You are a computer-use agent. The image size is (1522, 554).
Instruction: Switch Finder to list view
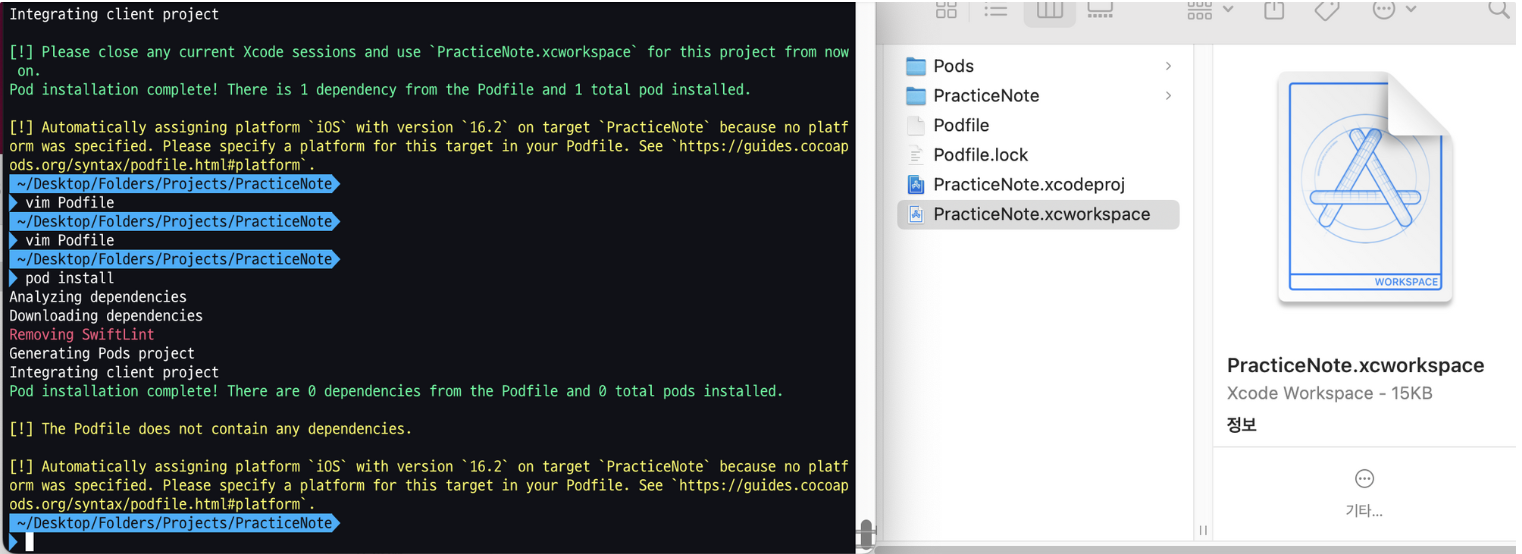click(995, 9)
